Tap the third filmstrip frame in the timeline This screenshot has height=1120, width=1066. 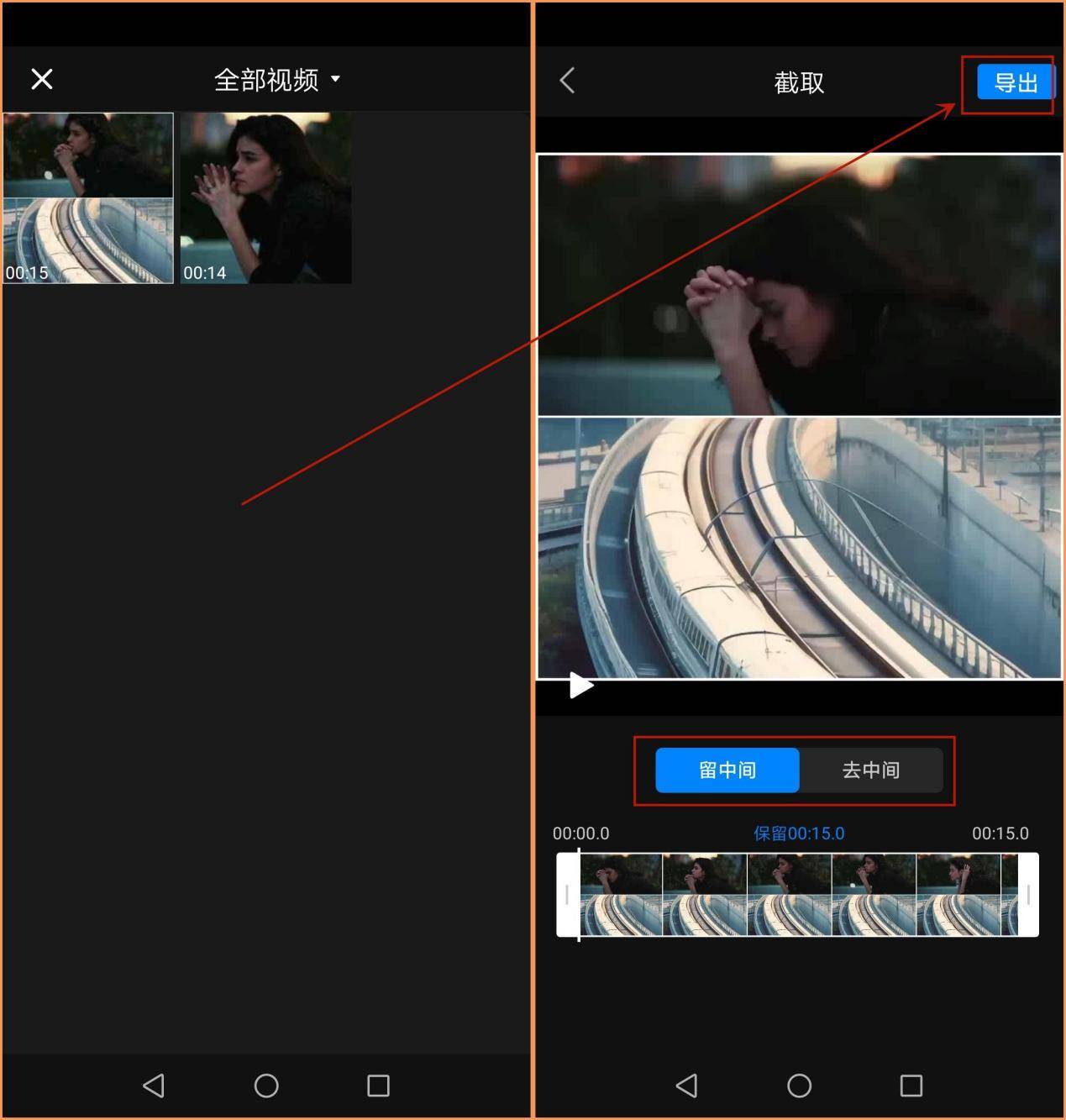(790, 895)
